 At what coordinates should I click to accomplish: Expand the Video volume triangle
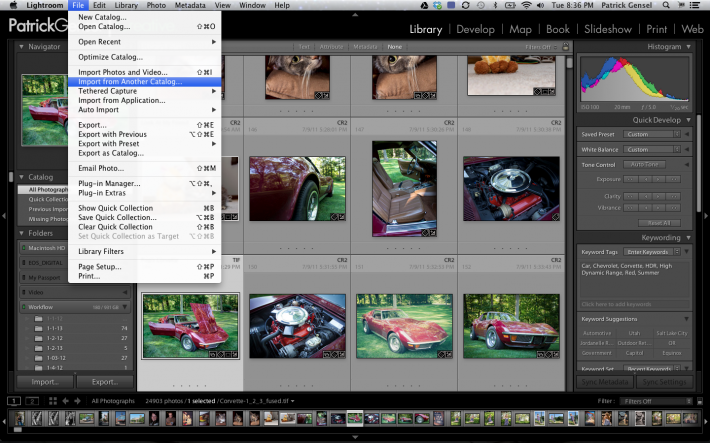tap(124, 292)
